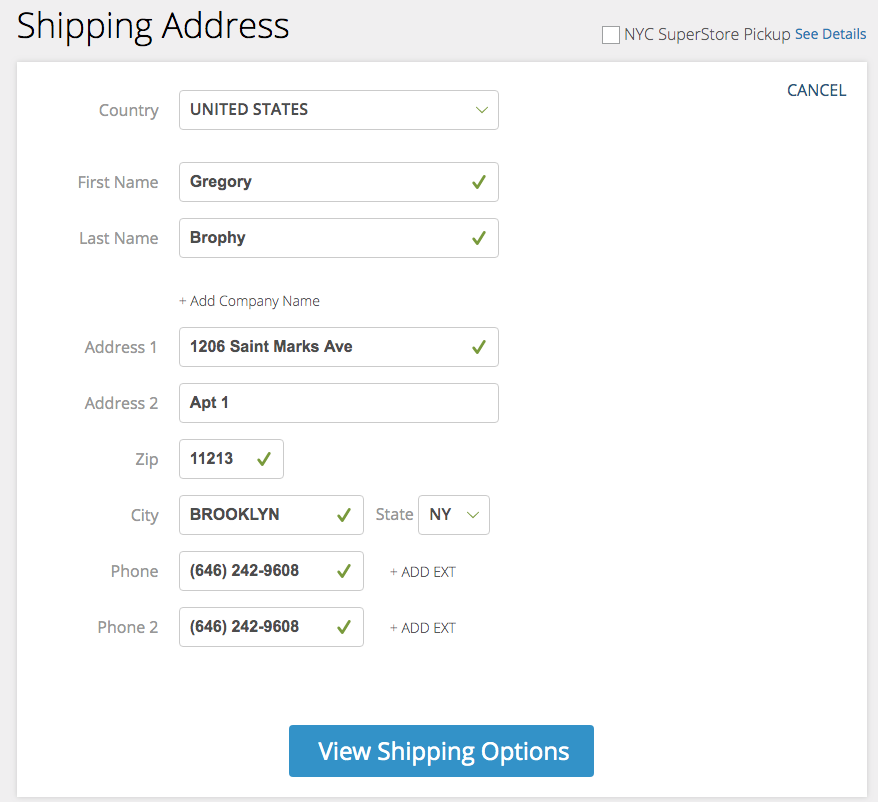Image resolution: width=878 pixels, height=802 pixels.
Task: Click into the First Name field with Gregory
Action: (339, 182)
